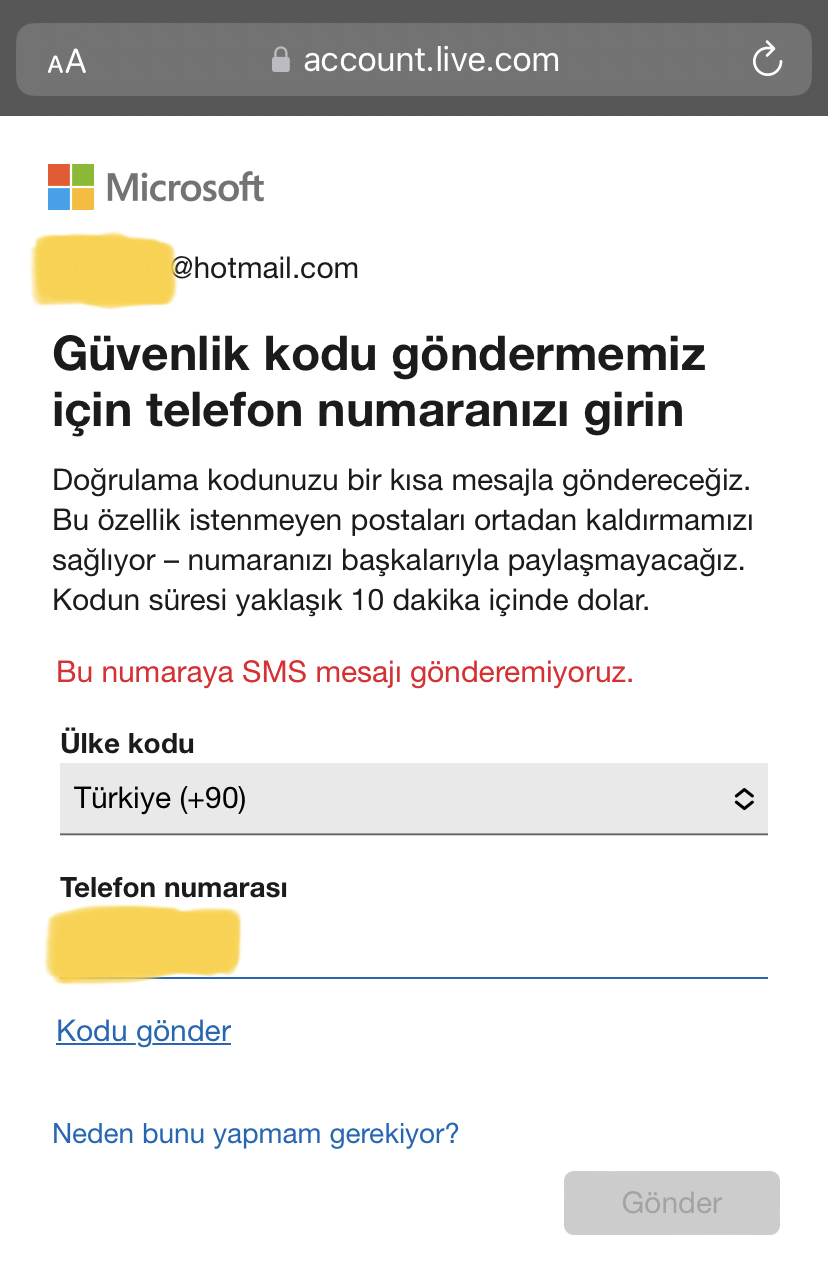Tap the account.live.com URL text
Image resolution: width=828 pixels, height=1286 pixels.
[x=431, y=60]
